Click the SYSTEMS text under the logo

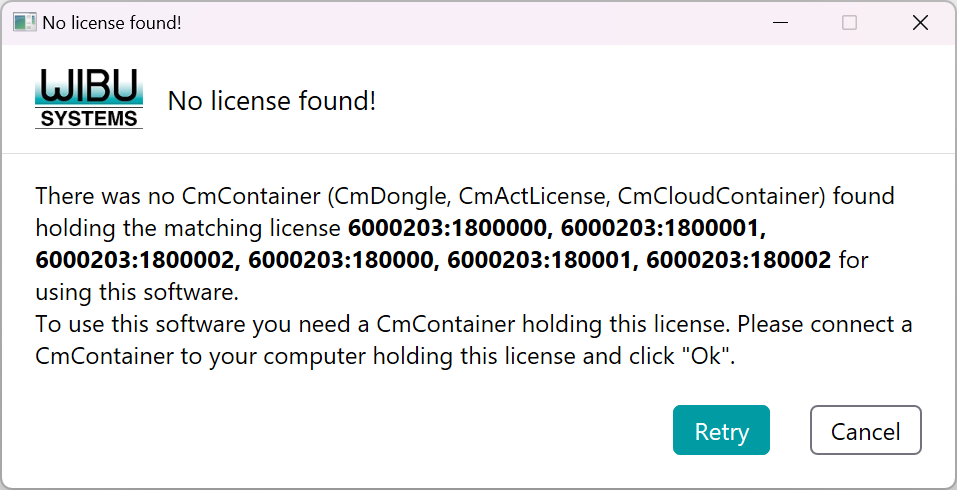[x=89, y=119]
